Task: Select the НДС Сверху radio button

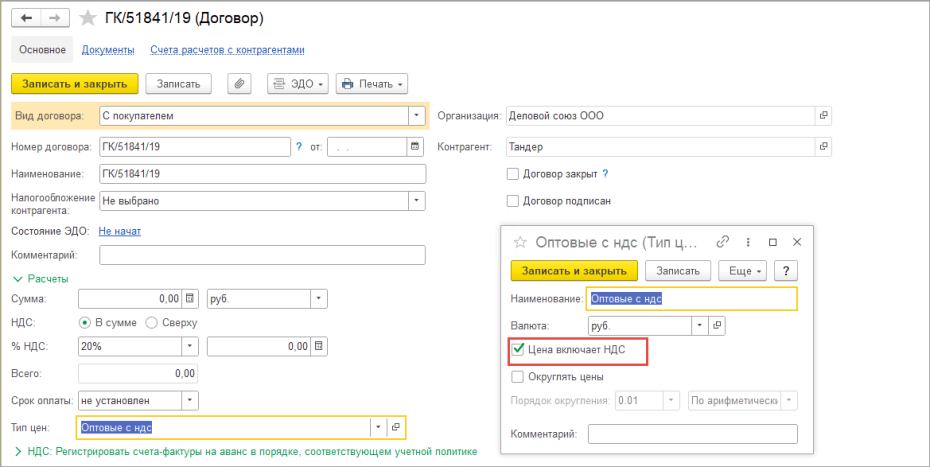Action: click(x=151, y=323)
